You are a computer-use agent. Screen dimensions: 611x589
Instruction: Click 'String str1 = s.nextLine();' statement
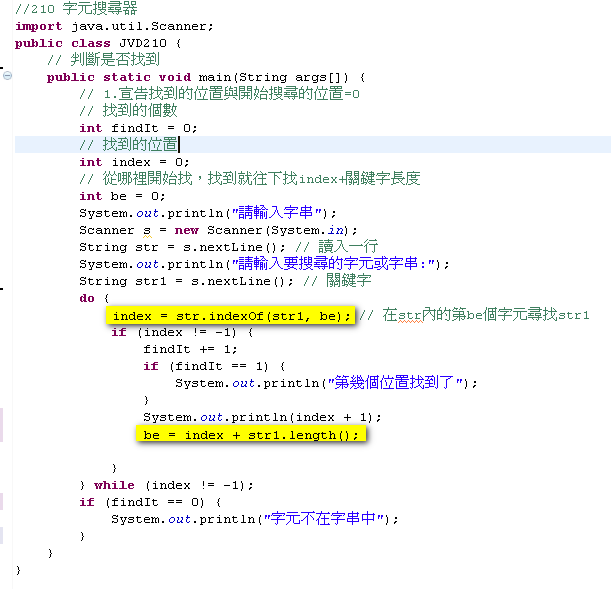click(186, 281)
